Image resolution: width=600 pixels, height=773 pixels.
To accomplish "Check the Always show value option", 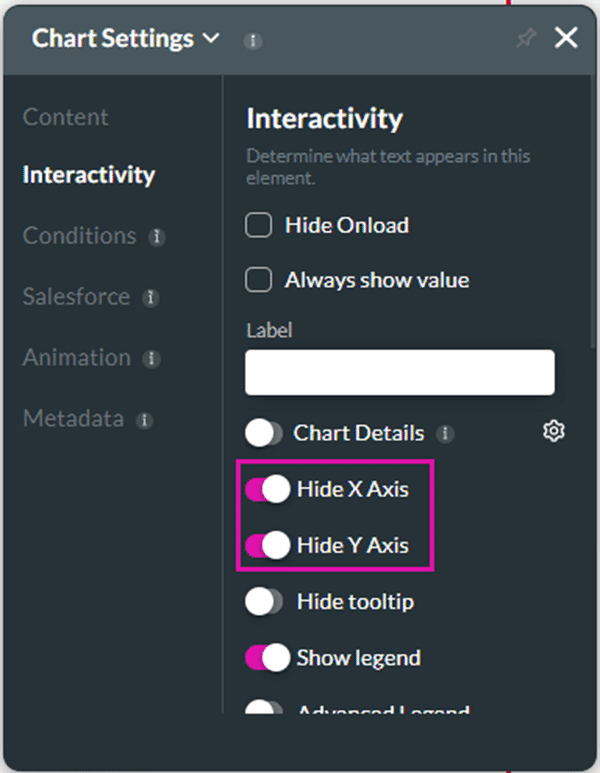I will click(x=259, y=280).
